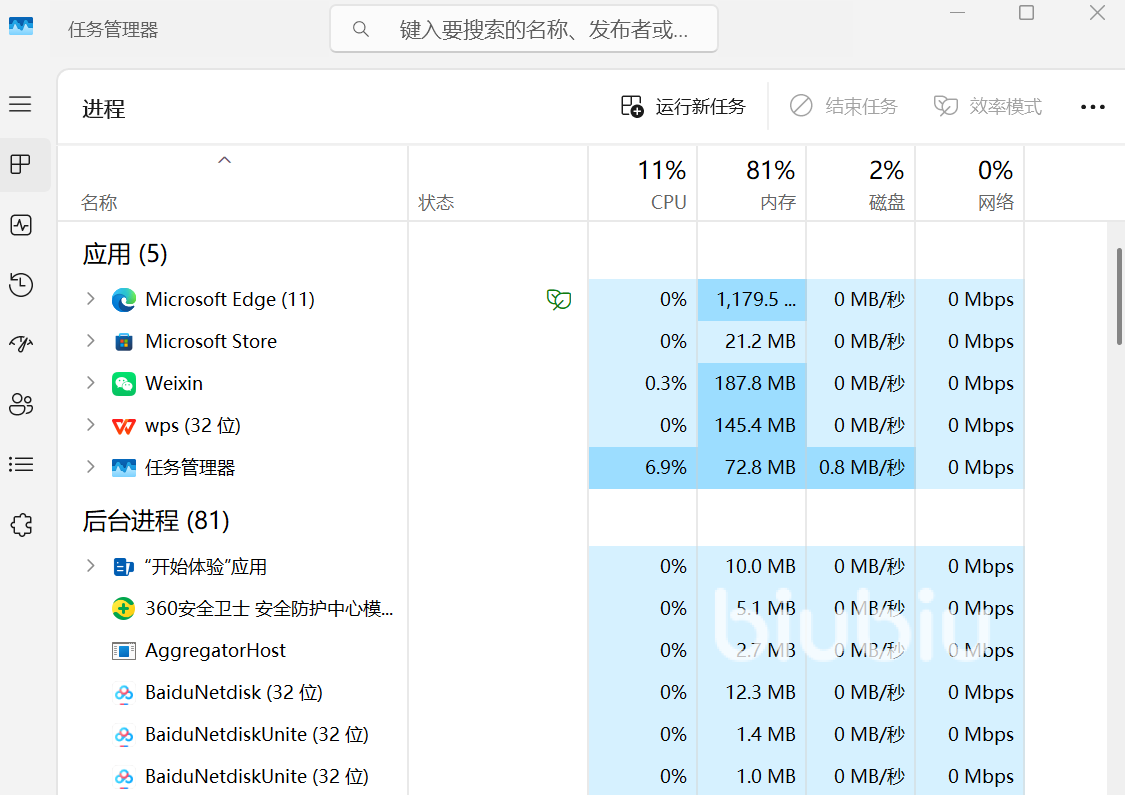
Task: Open the Services puzzle sidebar icon
Action: 21,525
